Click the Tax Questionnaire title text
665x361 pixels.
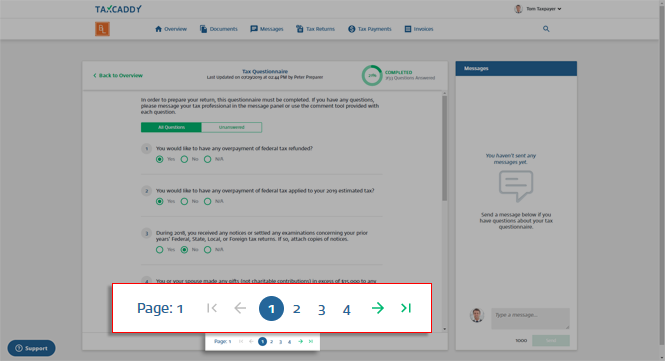tap(265, 71)
